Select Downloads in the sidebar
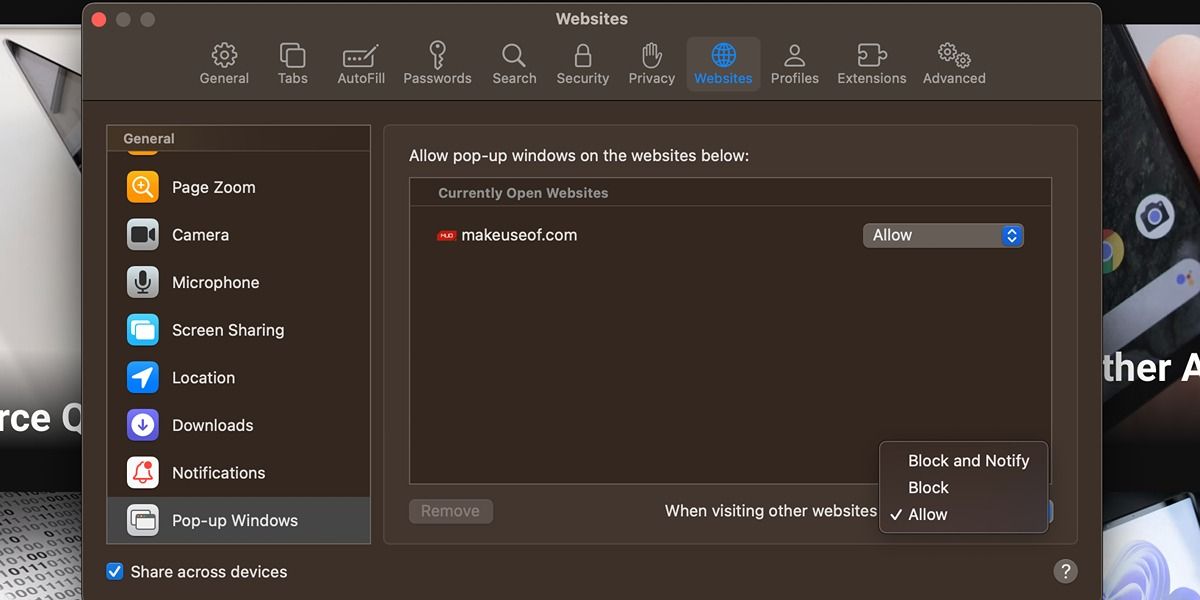This screenshot has height=600, width=1200. tap(212, 425)
